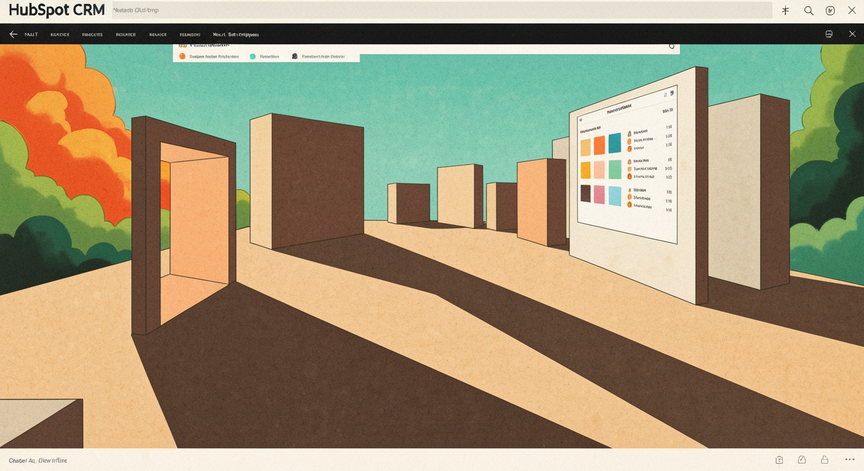Select the second dark navigation bar item
Viewport: 864px width, 471px height.
pos(60,34)
